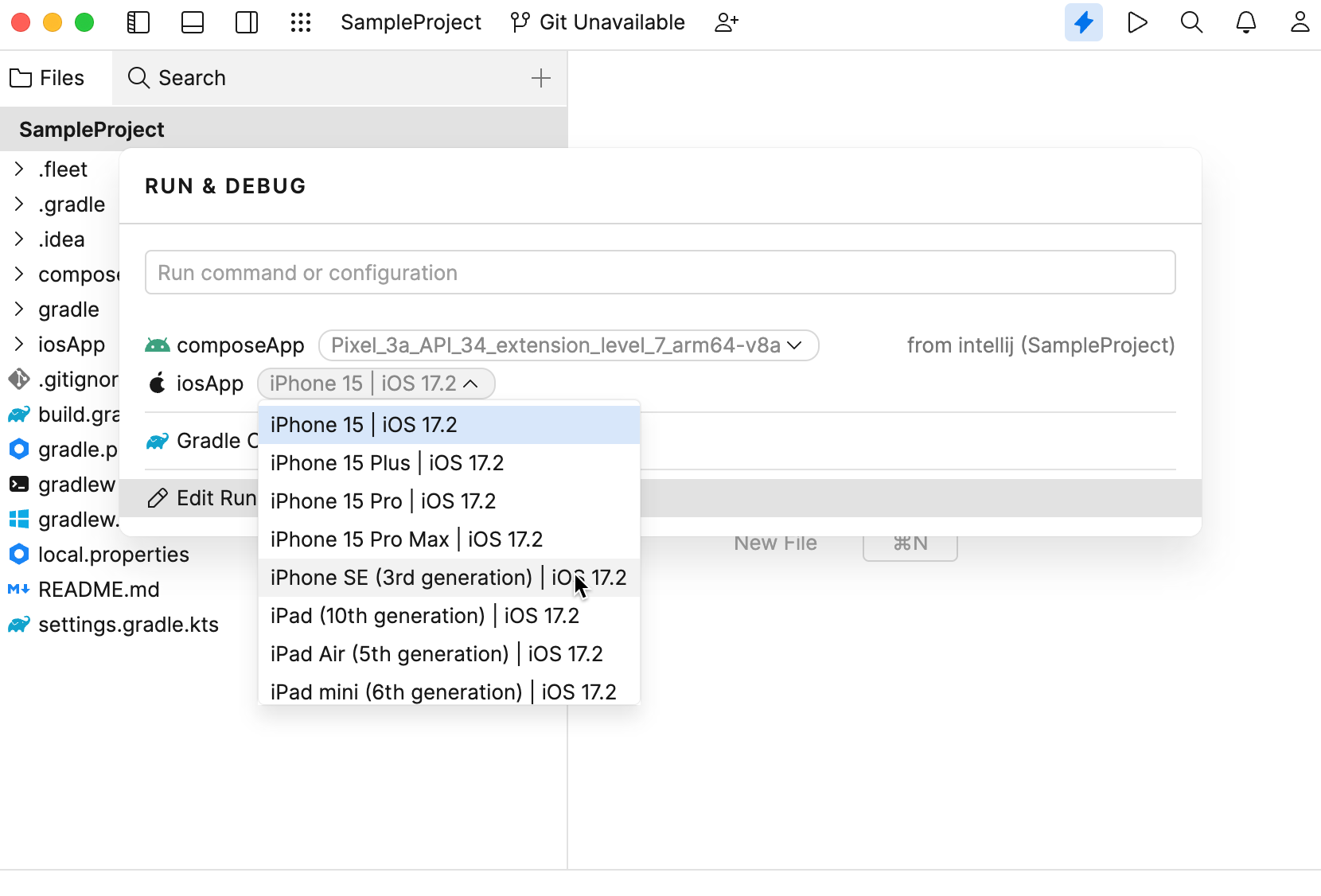Expand the iosApp folder
1321x896 pixels.
pyautogui.click(x=19, y=345)
